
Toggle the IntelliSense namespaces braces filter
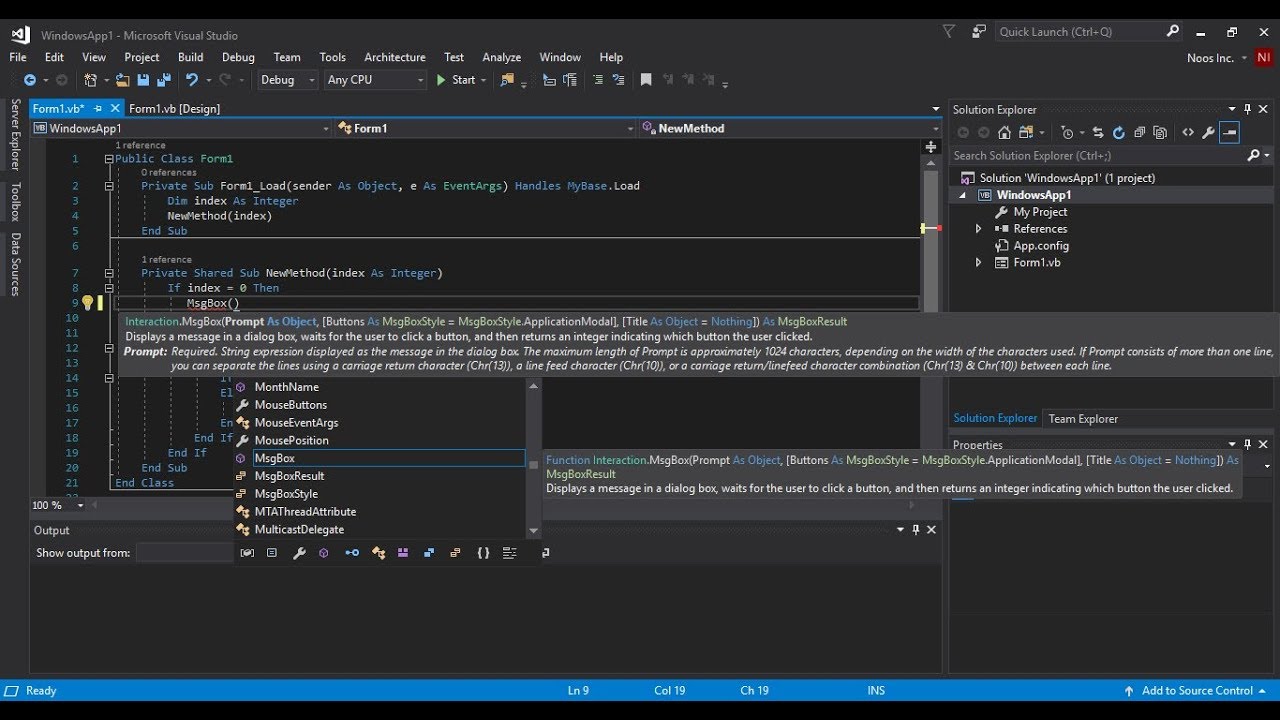click(x=483, y=552)
